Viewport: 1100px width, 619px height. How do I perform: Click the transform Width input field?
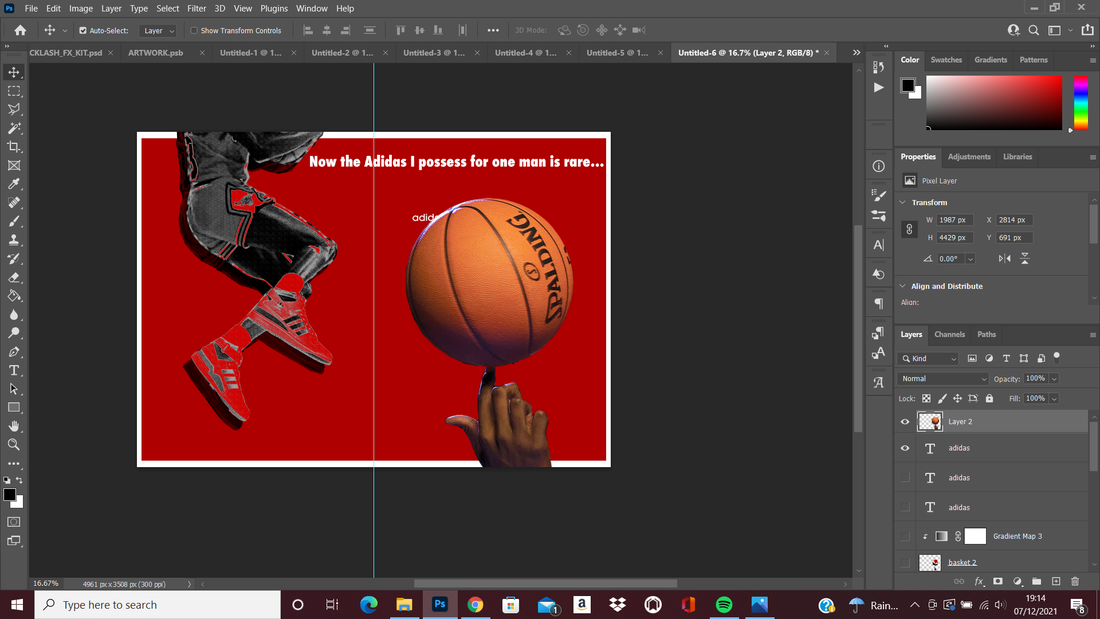[954, 220]
